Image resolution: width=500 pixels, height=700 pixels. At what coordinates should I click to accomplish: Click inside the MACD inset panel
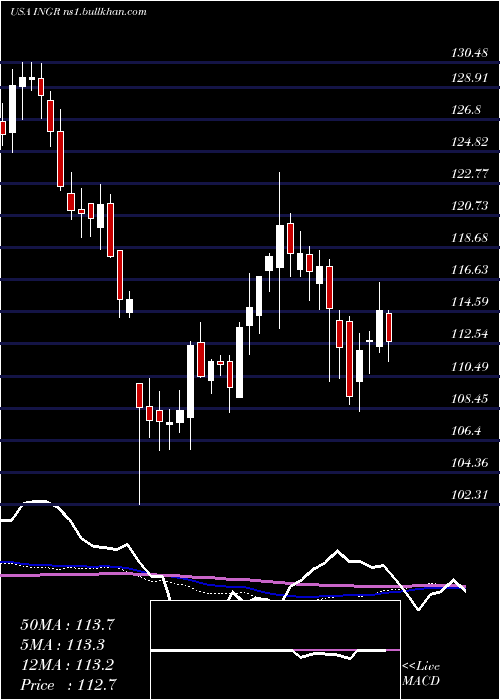coord(275,650)
